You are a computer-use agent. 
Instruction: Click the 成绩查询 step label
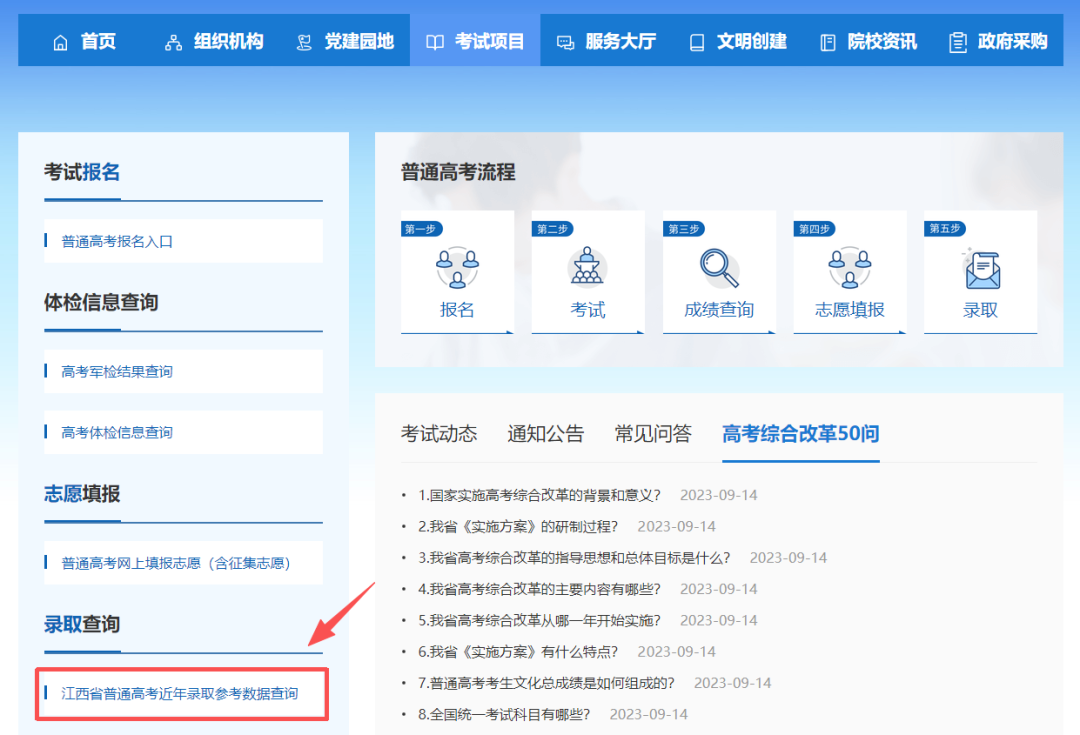[719, 310]
